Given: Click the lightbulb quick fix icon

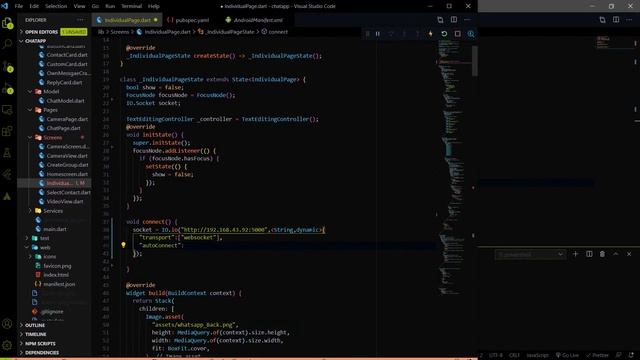Looking at the screenshot, I should pyautogui.click(x=123, y=245).
